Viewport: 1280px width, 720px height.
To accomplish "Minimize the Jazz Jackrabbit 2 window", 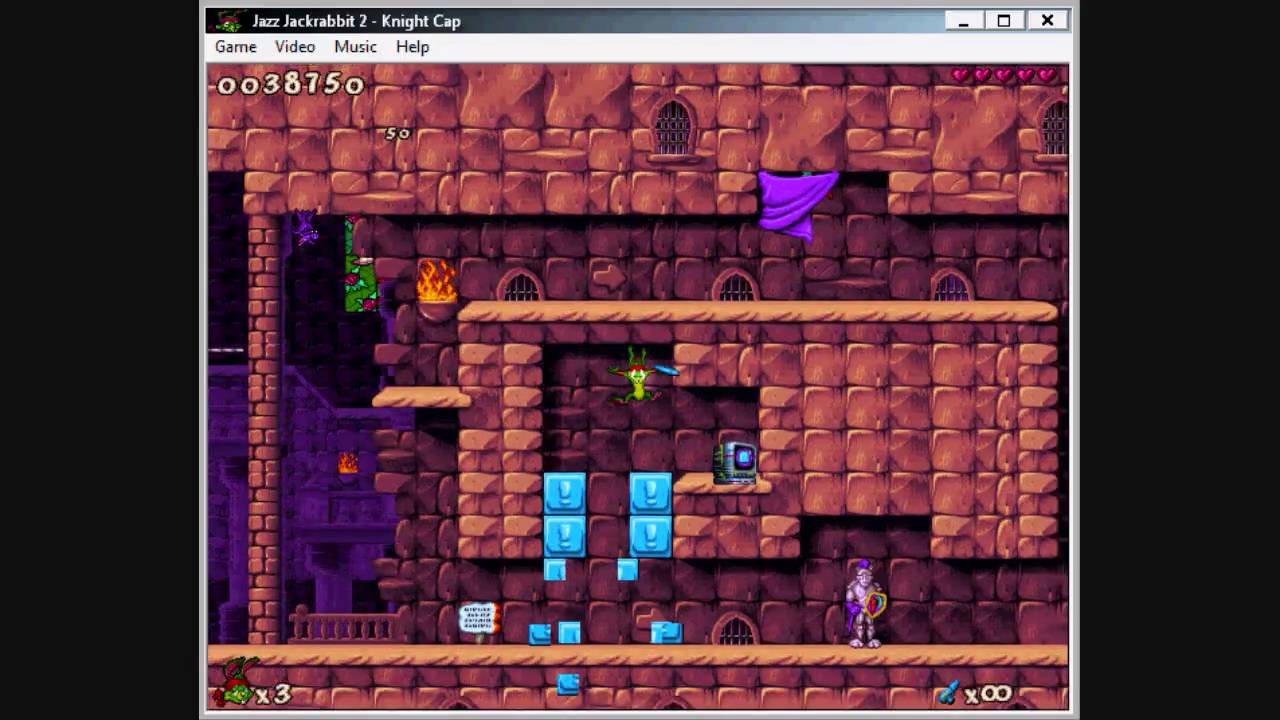I will pyautogui.click(x=964, y=21).
